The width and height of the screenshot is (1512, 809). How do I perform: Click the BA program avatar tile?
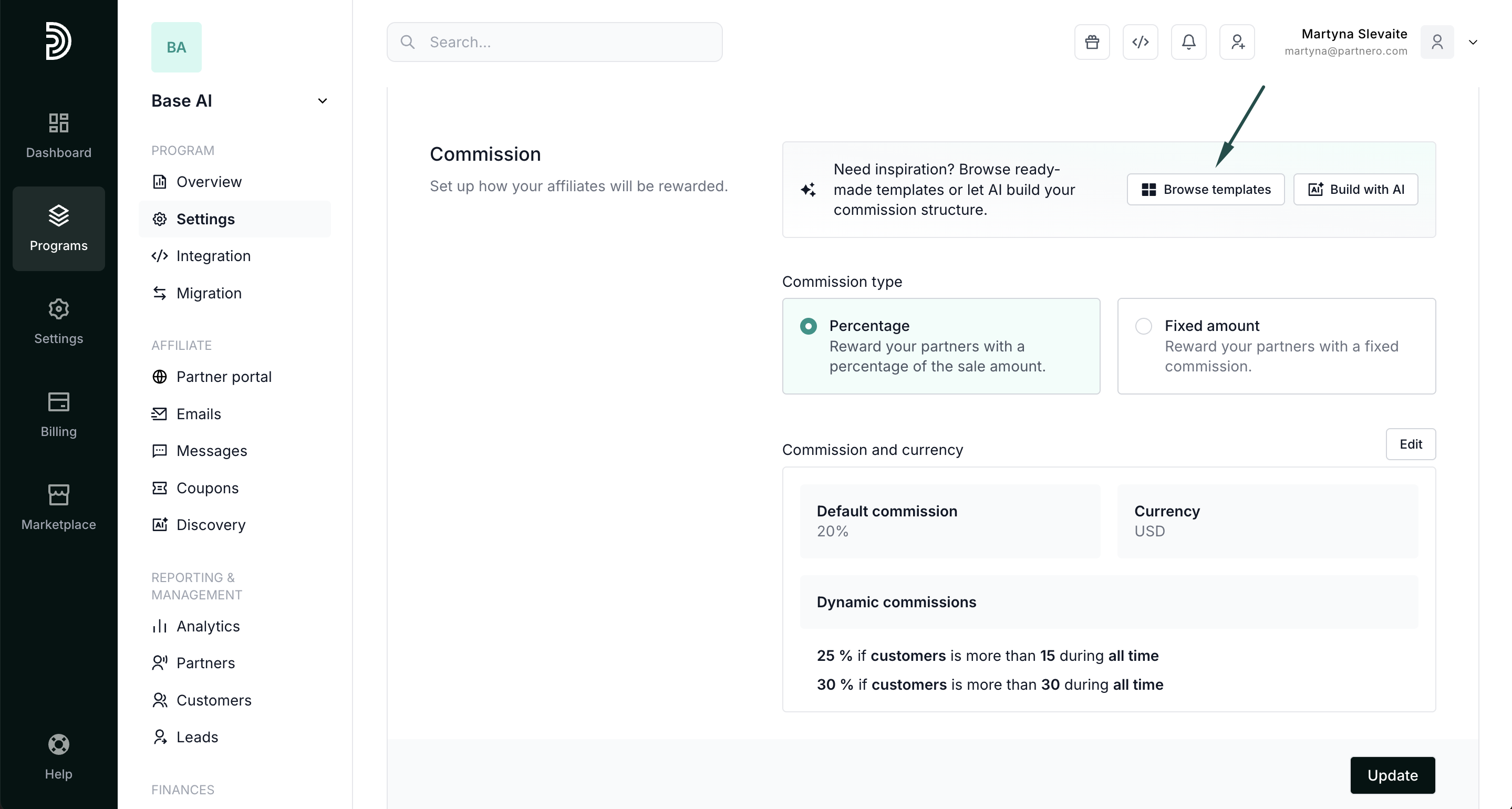pyautogui.click(x=176, y=47)
